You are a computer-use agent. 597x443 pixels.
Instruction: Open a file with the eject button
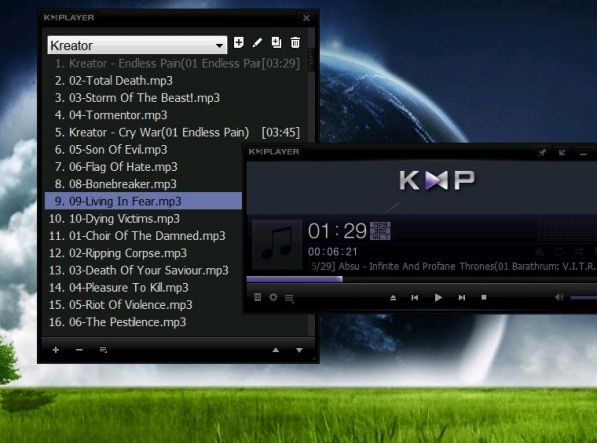(x=393, y=298)
